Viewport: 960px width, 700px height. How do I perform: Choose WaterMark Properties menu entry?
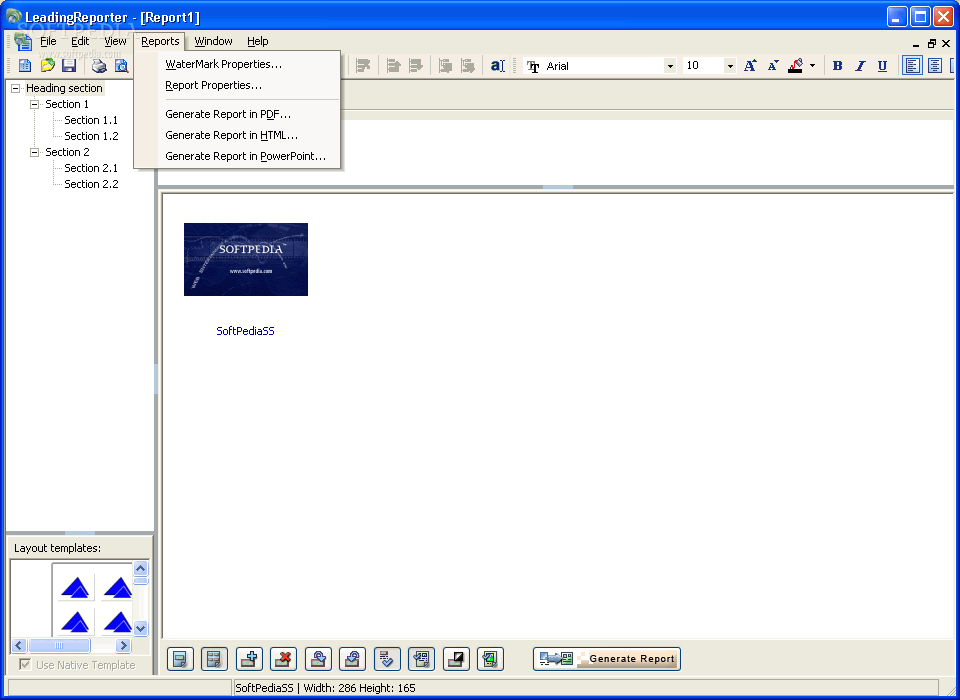coord(238,64)
